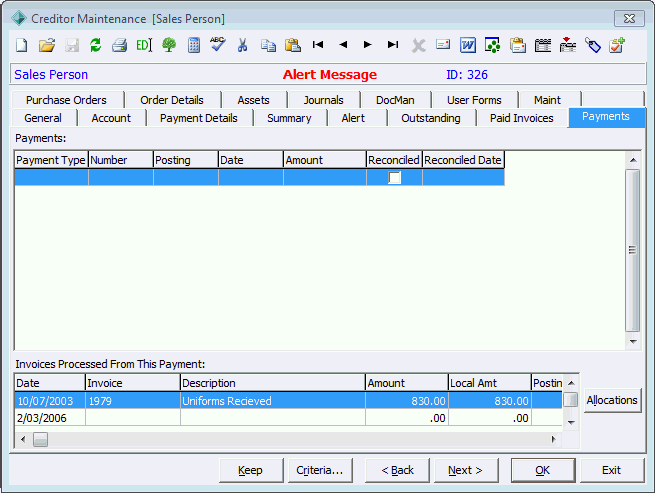Open the Assets tab
655x493 pixels.
tap(254, 100)
